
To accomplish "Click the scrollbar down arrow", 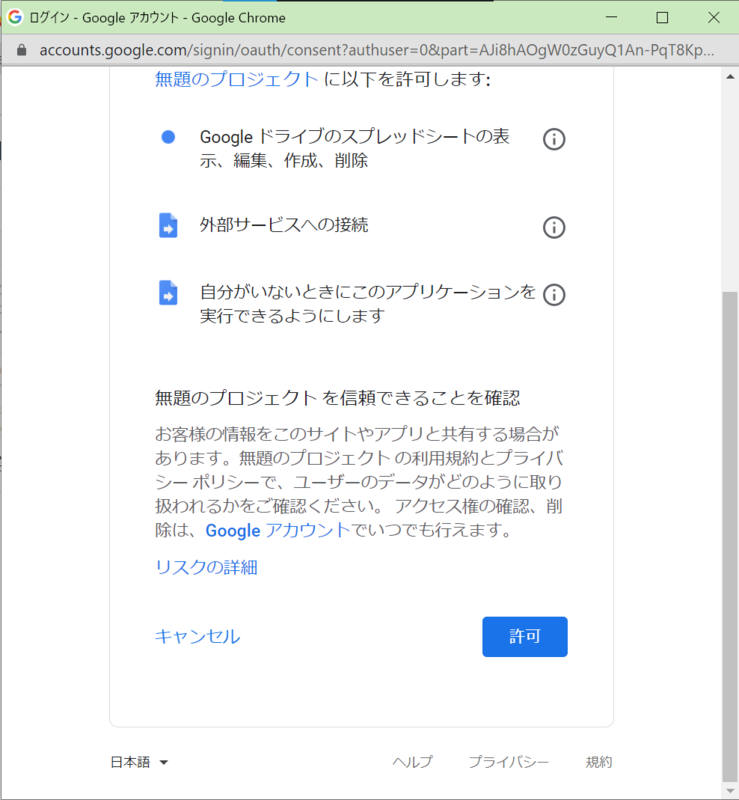I will click(730, 791).
